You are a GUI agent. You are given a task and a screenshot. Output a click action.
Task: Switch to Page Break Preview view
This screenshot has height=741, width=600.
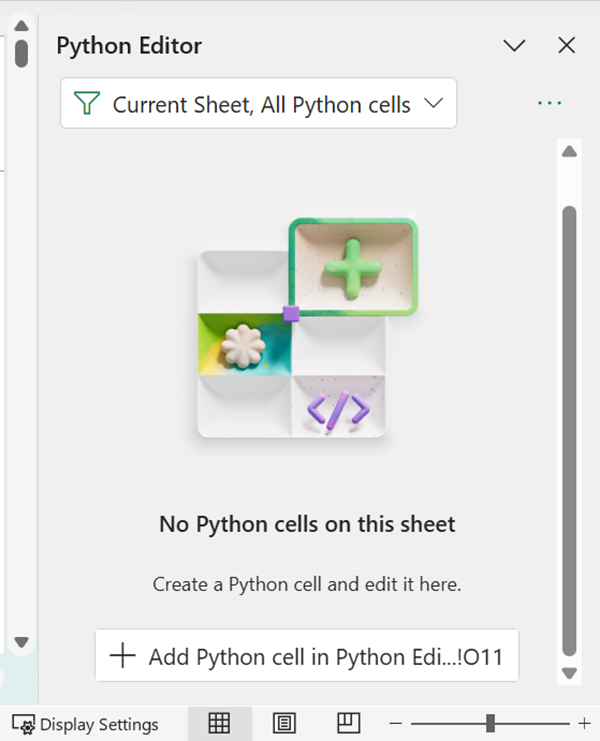click(x=347, y=723)
